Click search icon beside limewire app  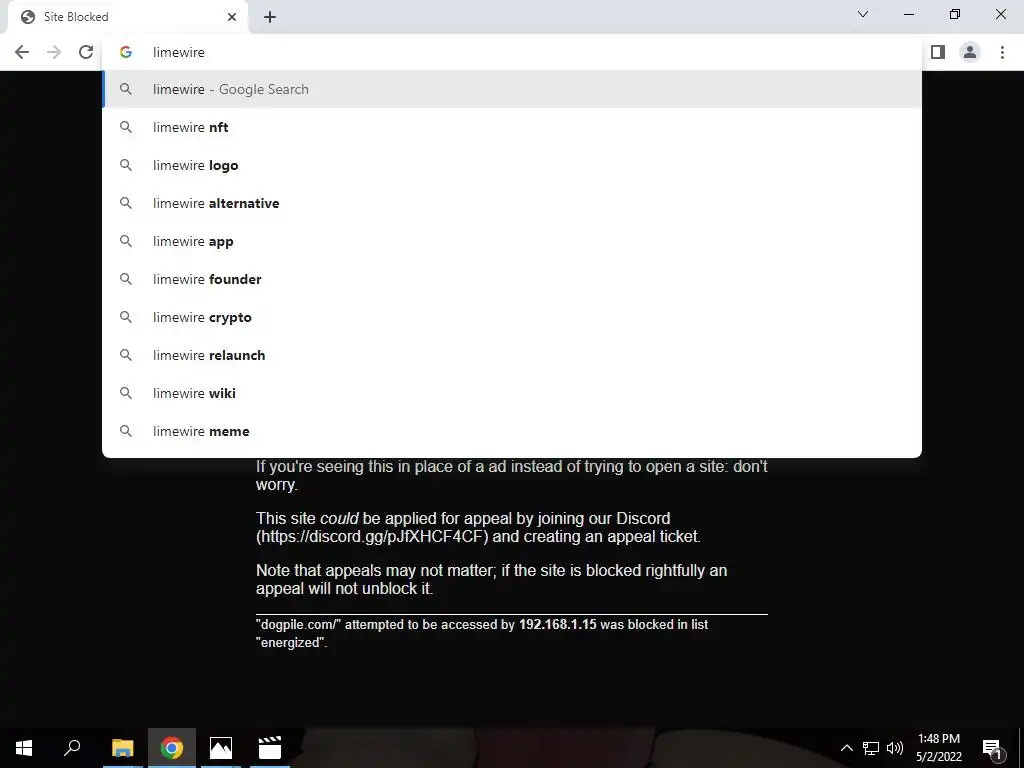(126, 241)
